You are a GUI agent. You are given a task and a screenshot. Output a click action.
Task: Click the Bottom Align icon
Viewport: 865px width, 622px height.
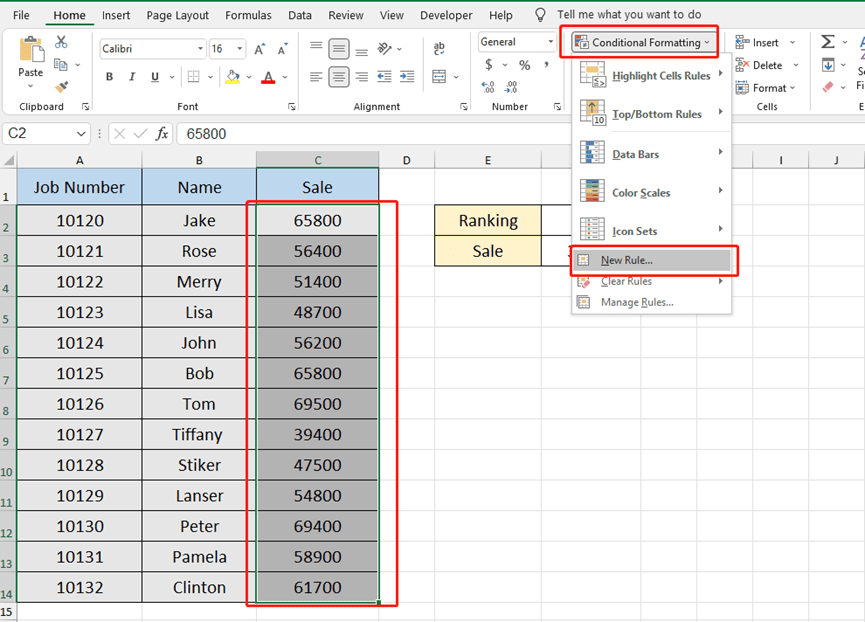(362, 50)
